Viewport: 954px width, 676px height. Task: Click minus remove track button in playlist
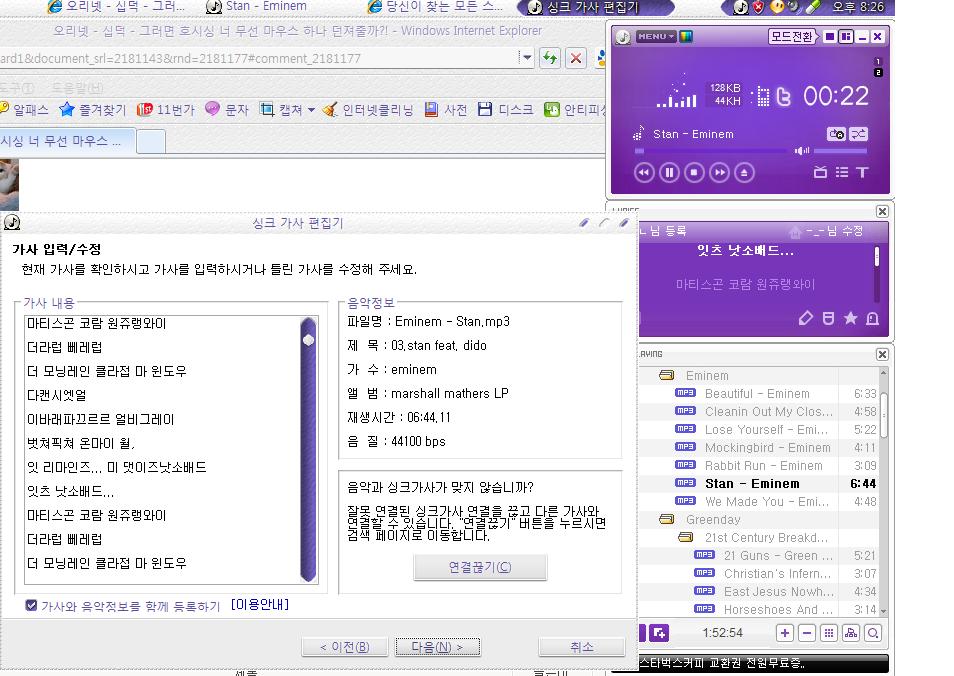coord(807,633)
